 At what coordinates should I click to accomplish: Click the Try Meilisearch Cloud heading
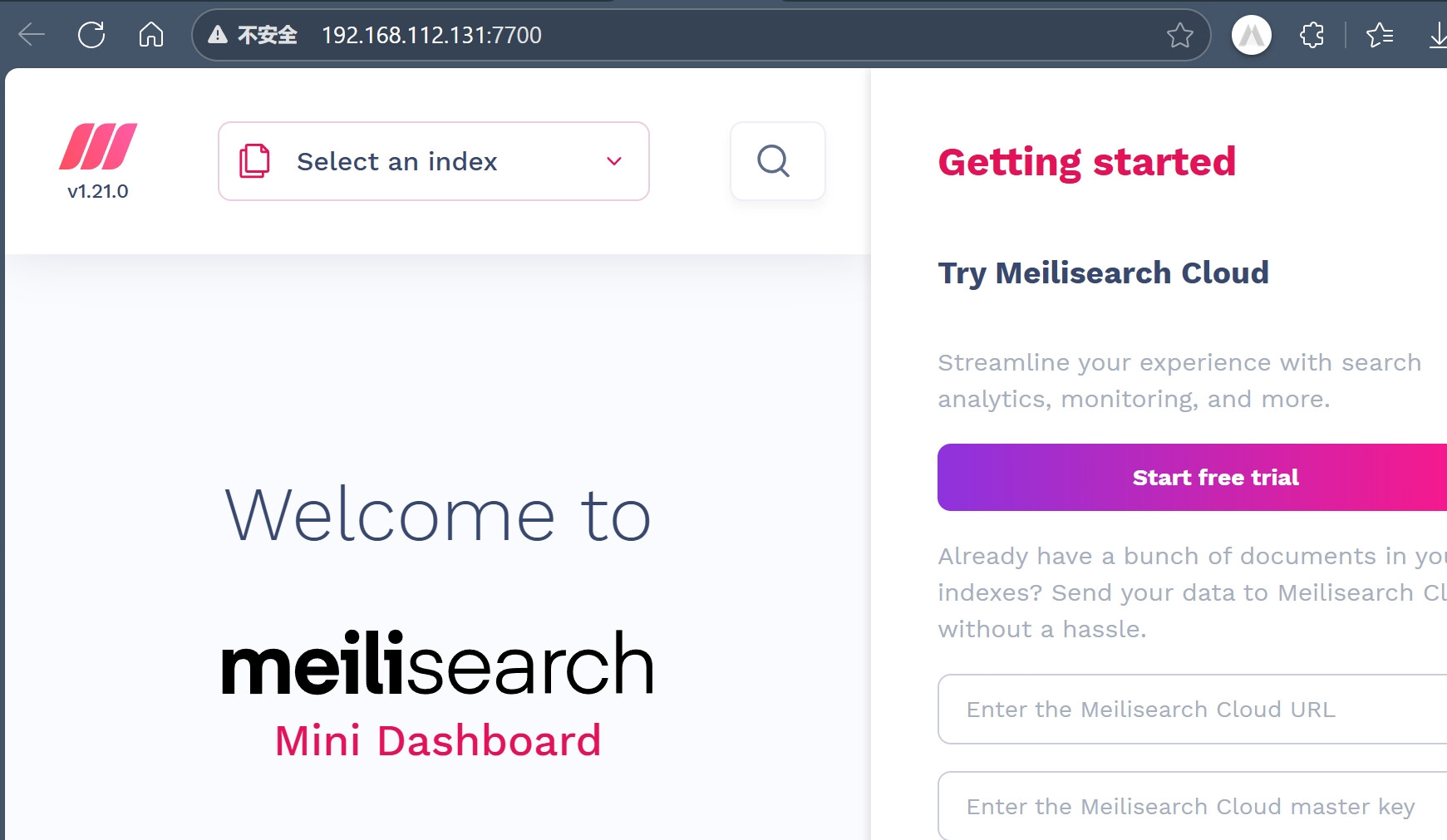pos(1103,273)
